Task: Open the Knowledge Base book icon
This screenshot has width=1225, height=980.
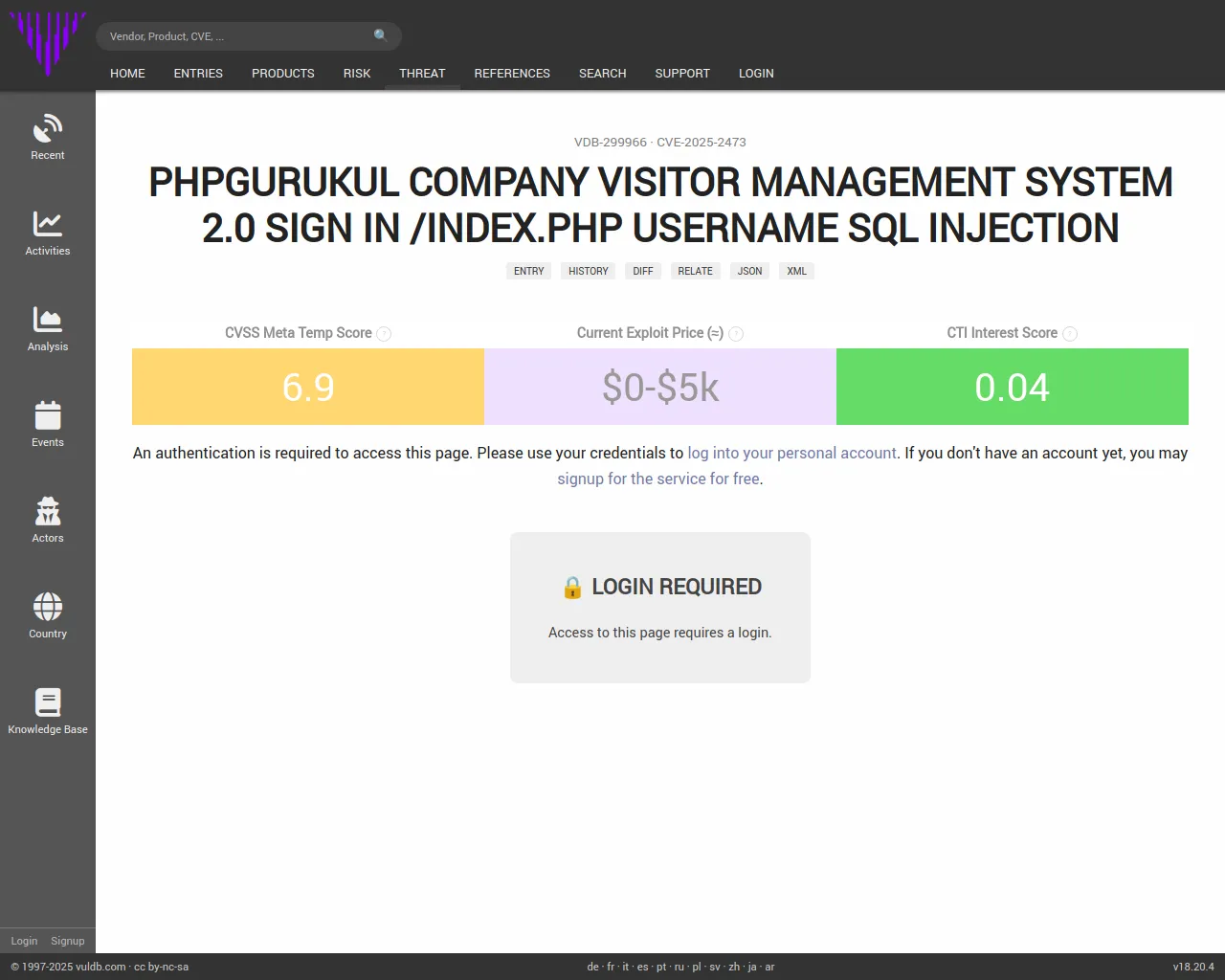Action: 48,702
